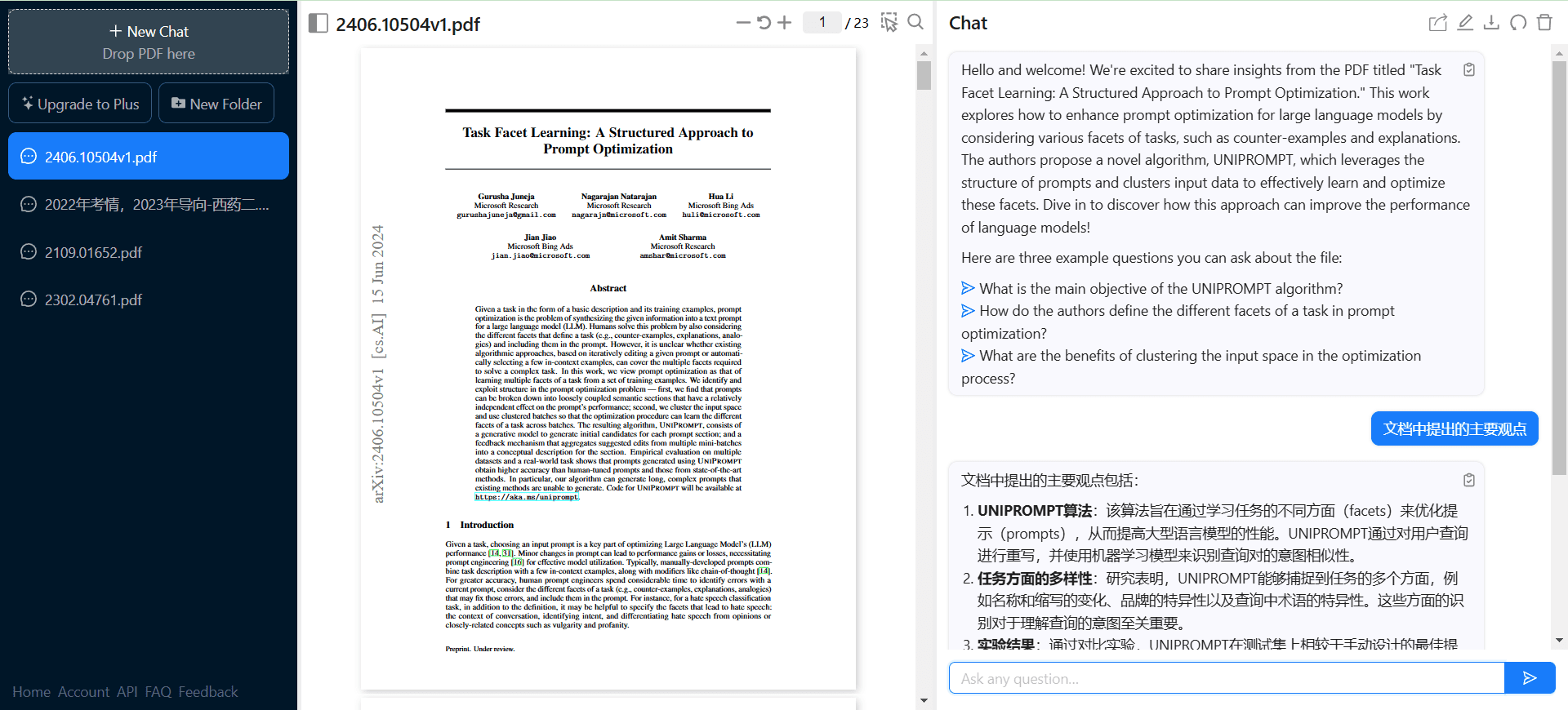Image resolution: width=1568 pixels, height=710 pixels.
Task: Click the 'Abstract' heading in the PDF
Action: (608, 288)
